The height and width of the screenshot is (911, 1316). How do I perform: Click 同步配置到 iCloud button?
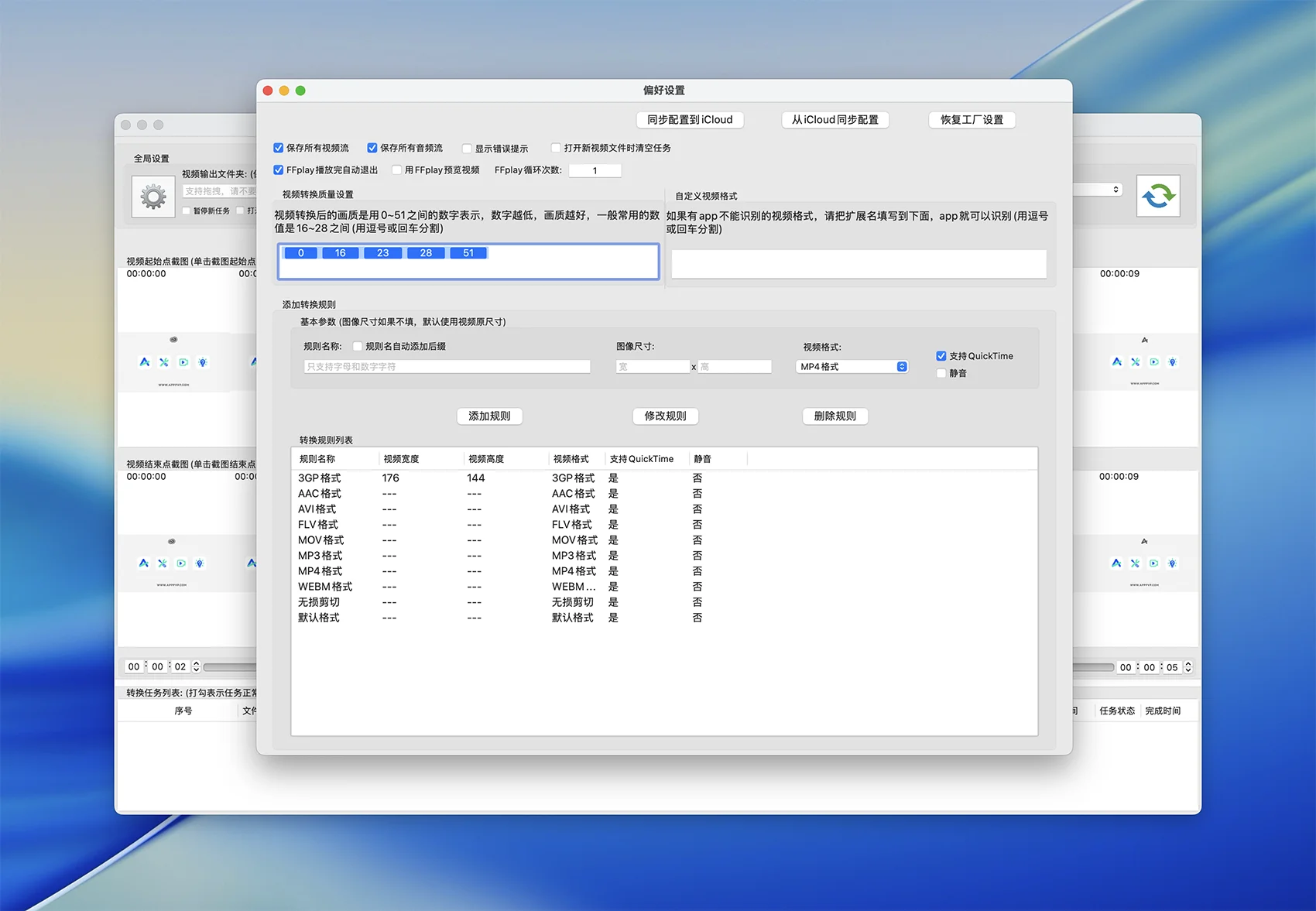coord(690,120)
